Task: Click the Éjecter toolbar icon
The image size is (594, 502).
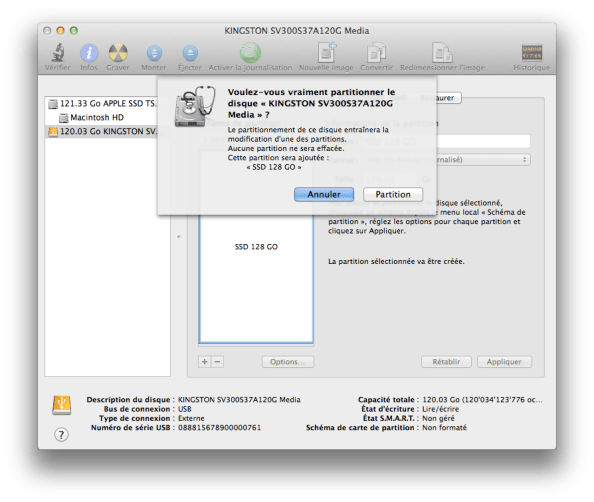Action: coord(190,53)
